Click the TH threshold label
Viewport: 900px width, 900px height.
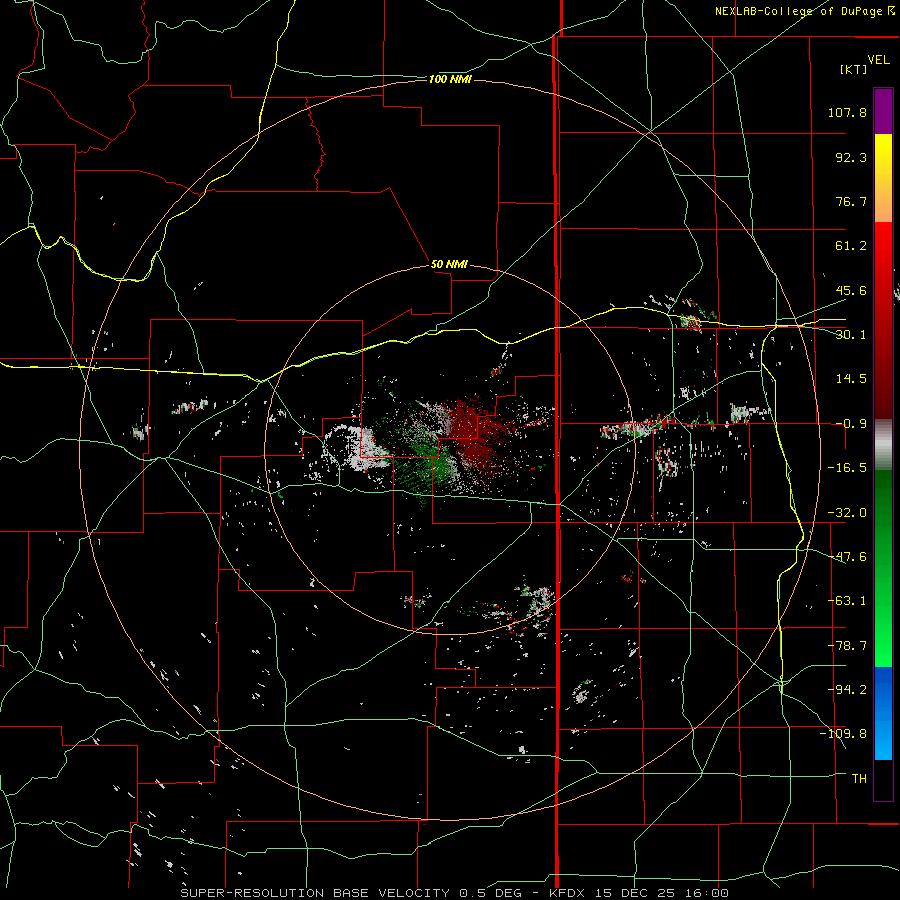[x=859, y=779]
